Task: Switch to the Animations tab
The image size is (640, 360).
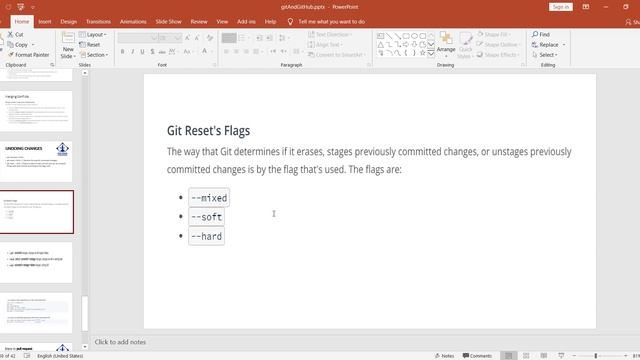Action: coord(133,22)
